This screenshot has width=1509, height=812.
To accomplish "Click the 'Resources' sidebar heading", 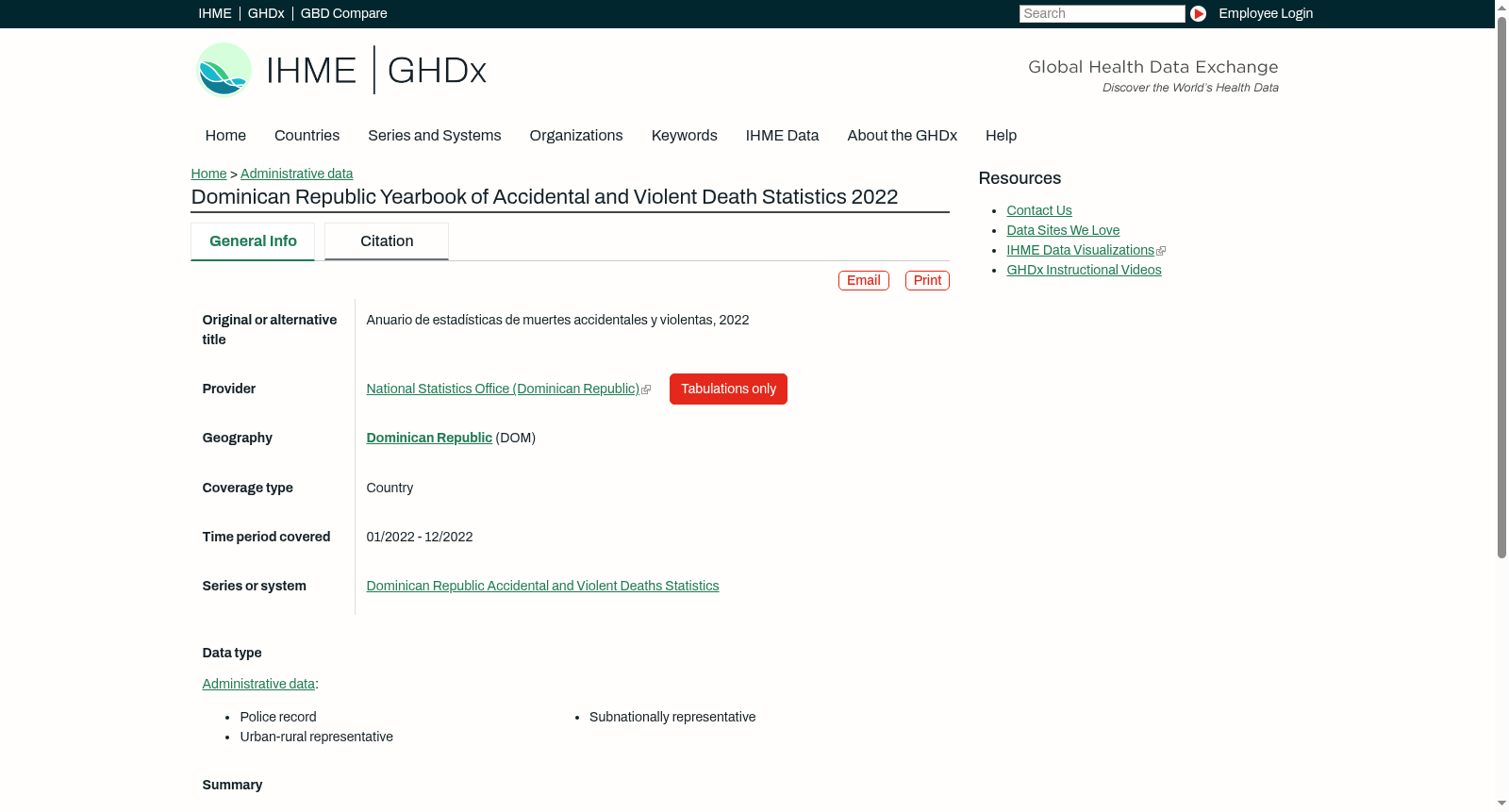I will [x=1020, y=178].
